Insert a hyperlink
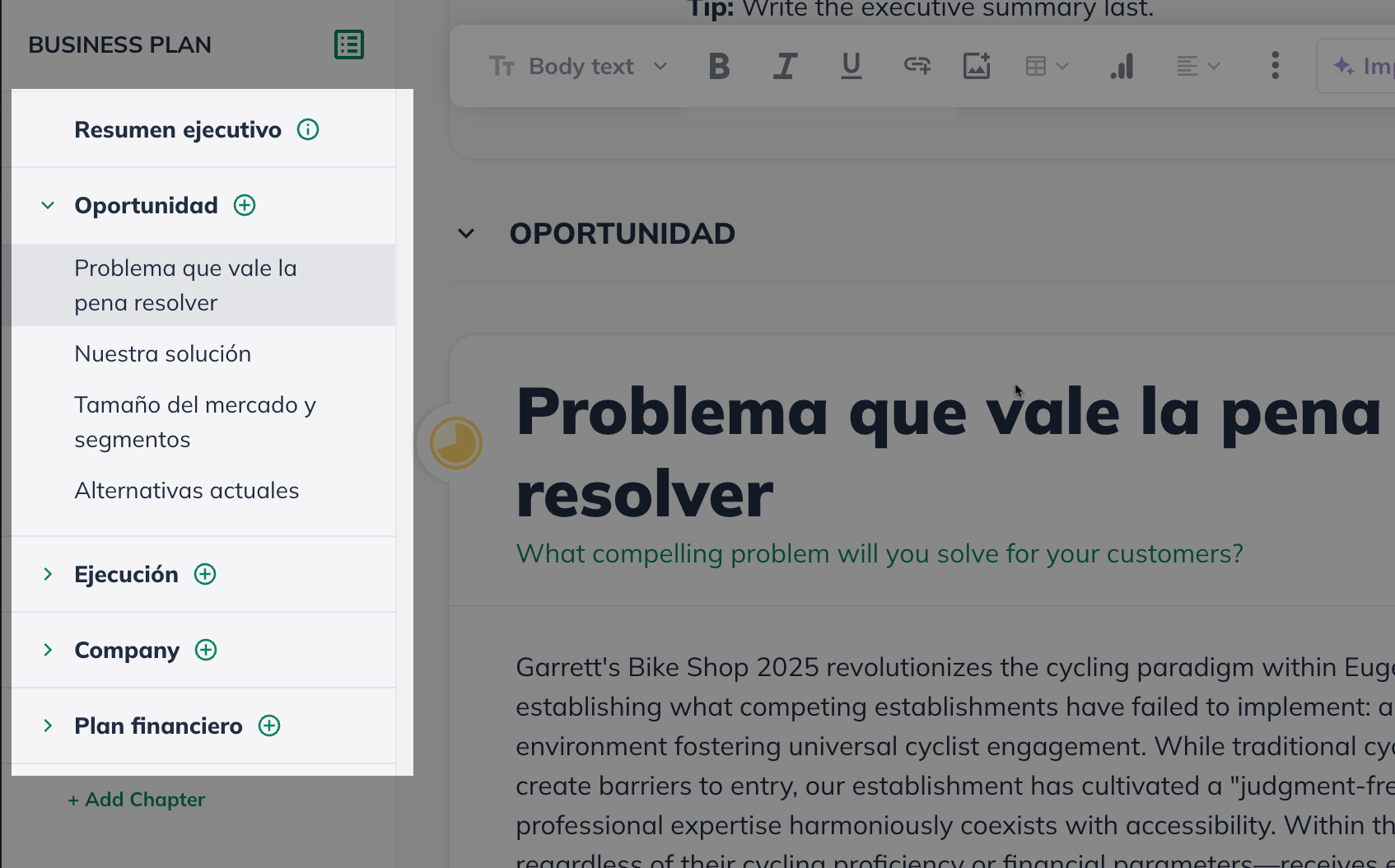Screen dimensions: 1395x868 916,66
